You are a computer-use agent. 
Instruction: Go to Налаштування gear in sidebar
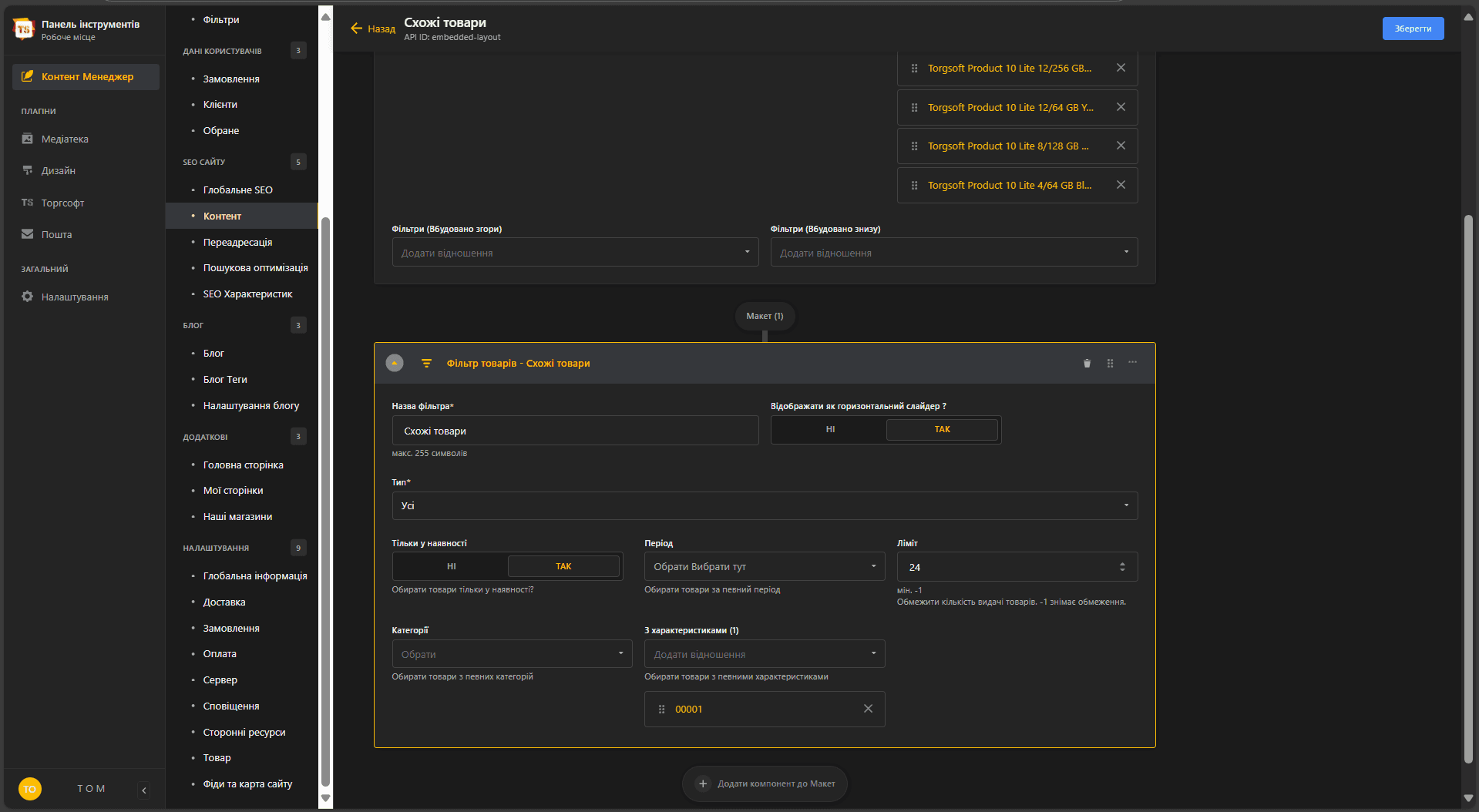pos(74,297)
